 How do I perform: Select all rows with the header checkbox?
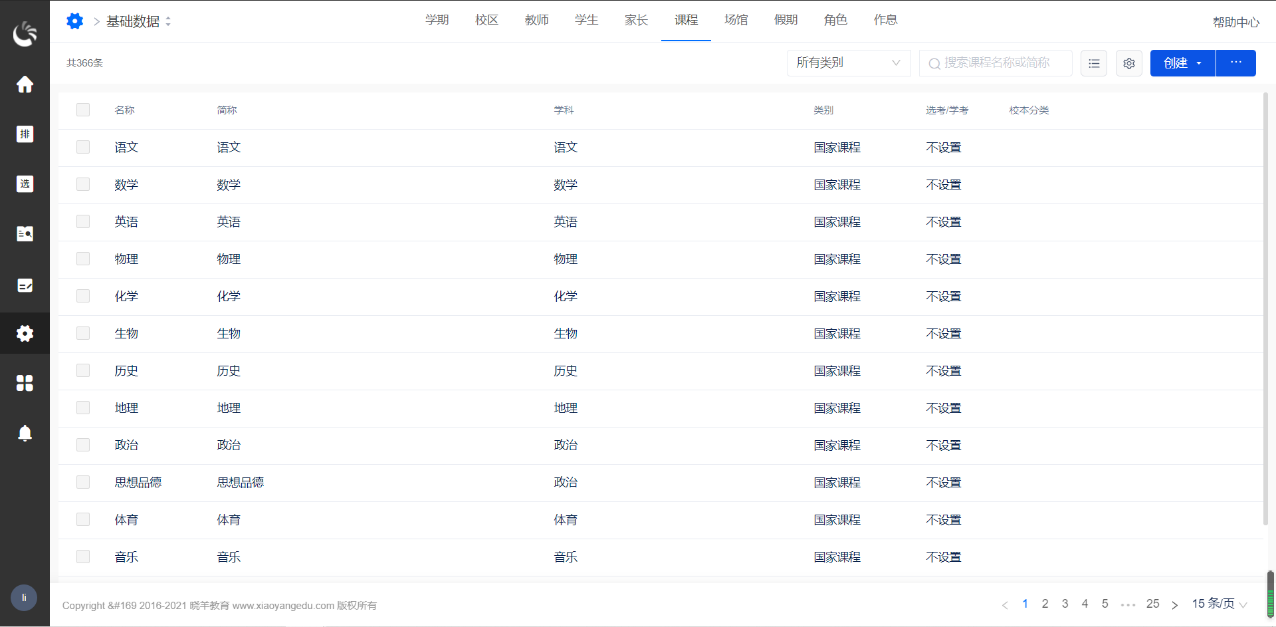83,110
